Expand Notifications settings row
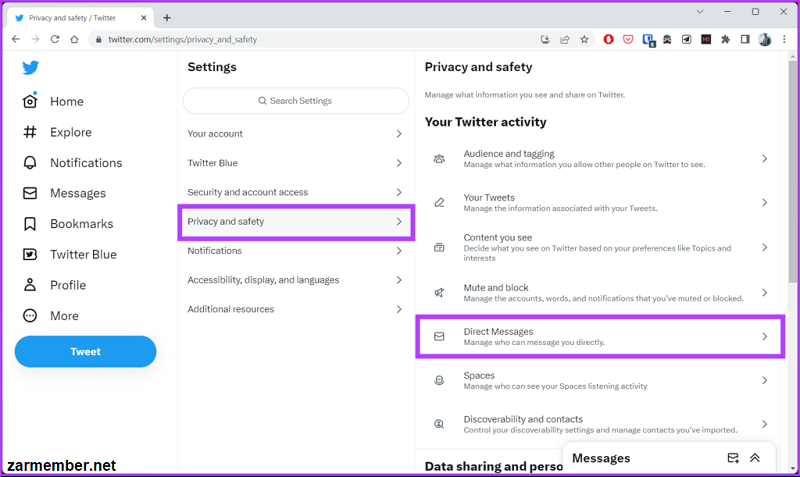 [296, 250]
